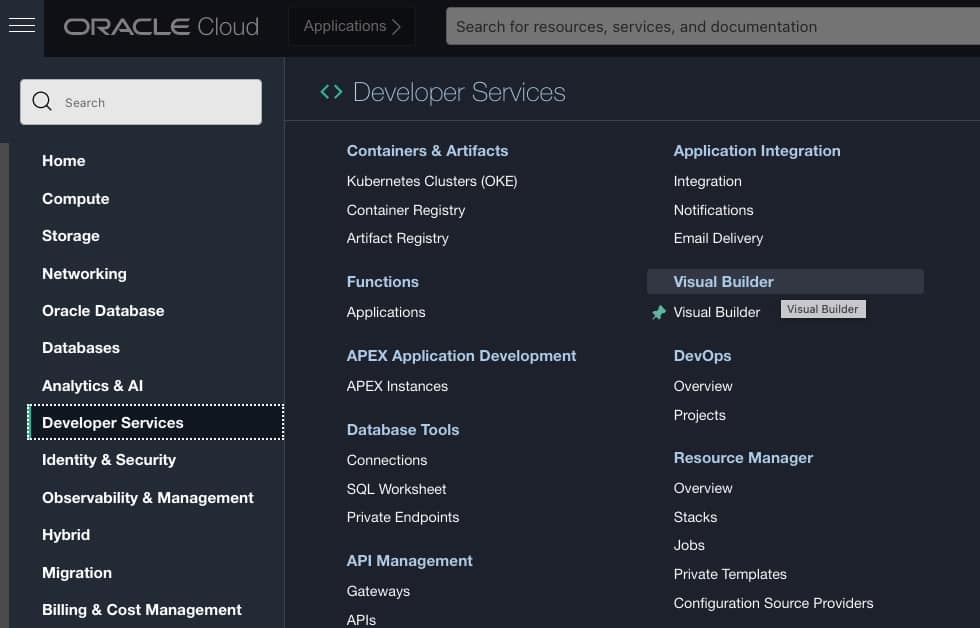Open Kubernetes Clusters (OKE)

[431, 181]
